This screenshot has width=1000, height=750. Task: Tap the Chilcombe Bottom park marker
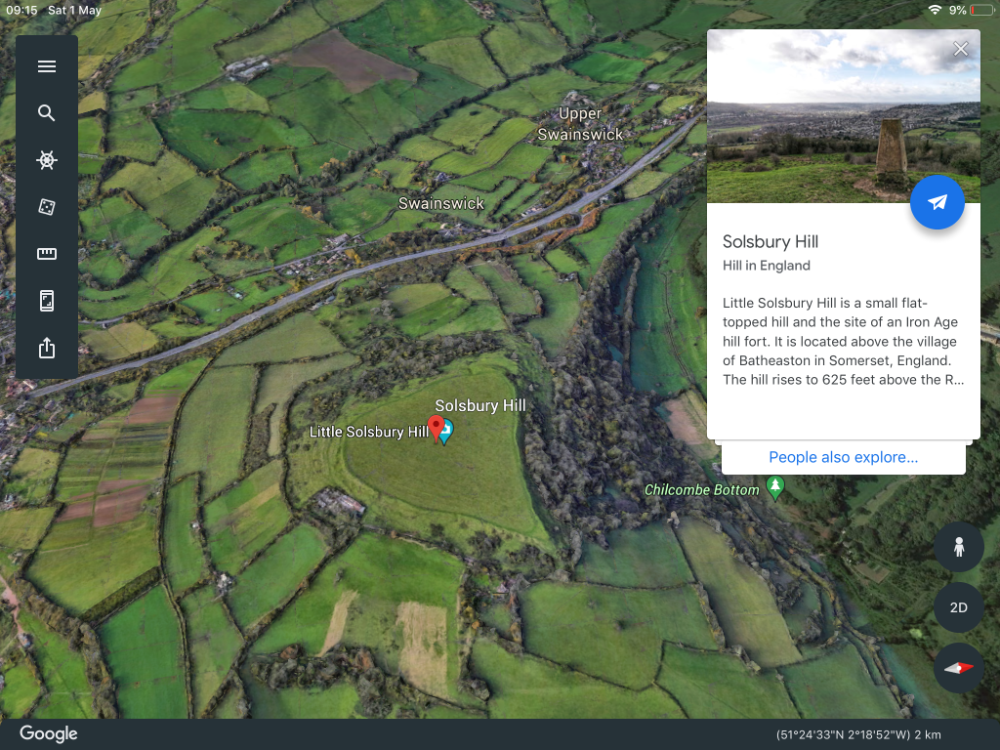point(775,489)
